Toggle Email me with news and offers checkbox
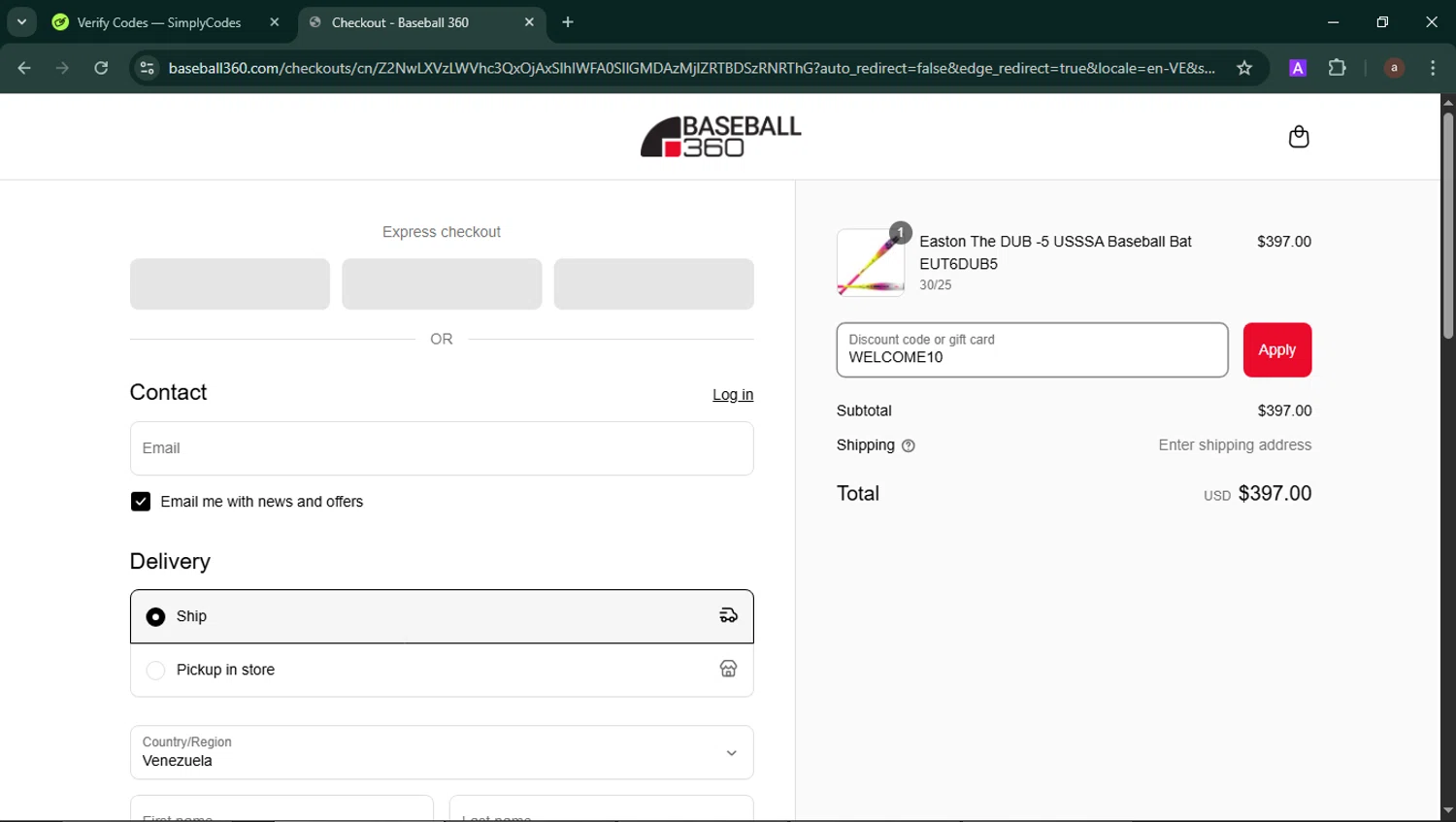The height and width of the screenshot is (822, 1456). (141, 502)
